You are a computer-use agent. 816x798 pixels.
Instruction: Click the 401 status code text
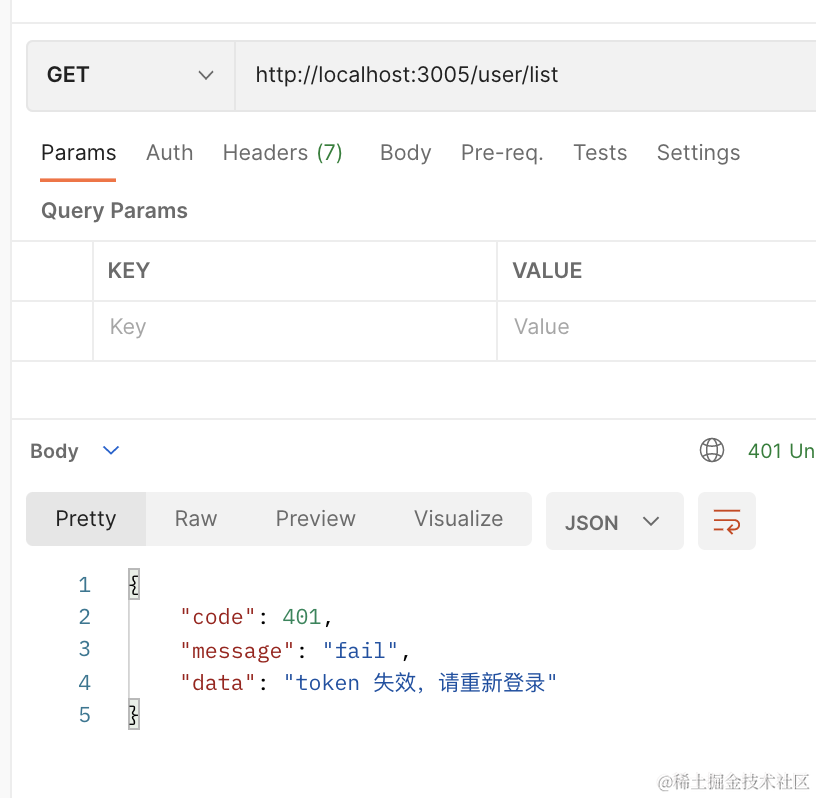780,451
